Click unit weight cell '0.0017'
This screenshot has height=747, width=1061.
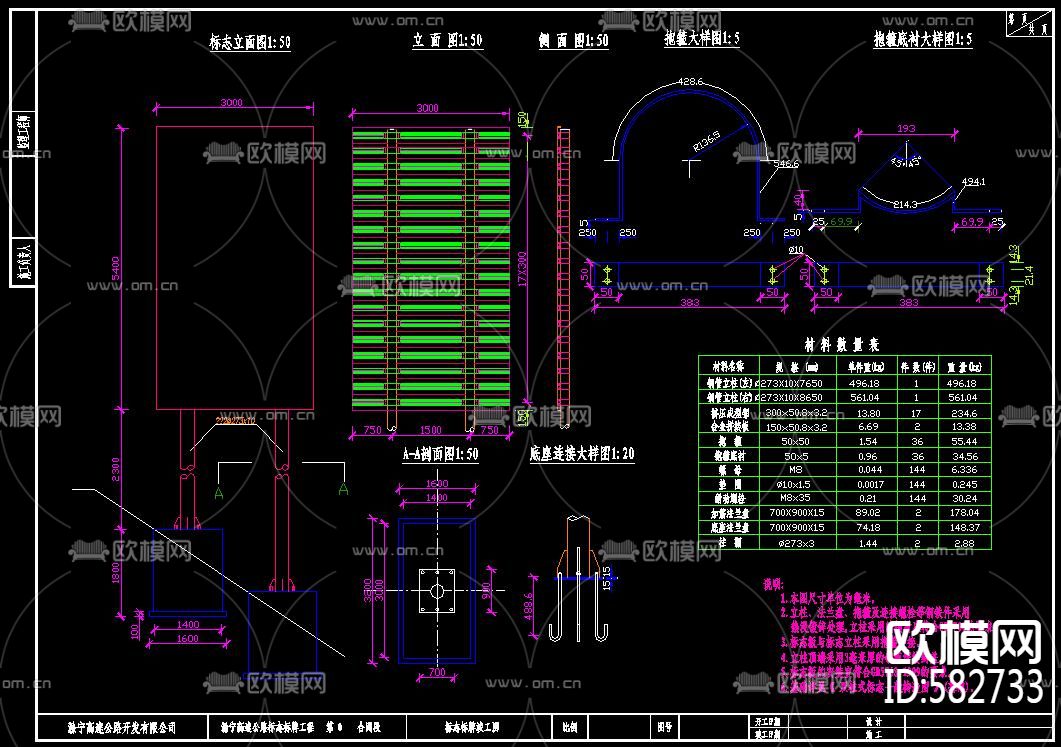pos(870,484)
